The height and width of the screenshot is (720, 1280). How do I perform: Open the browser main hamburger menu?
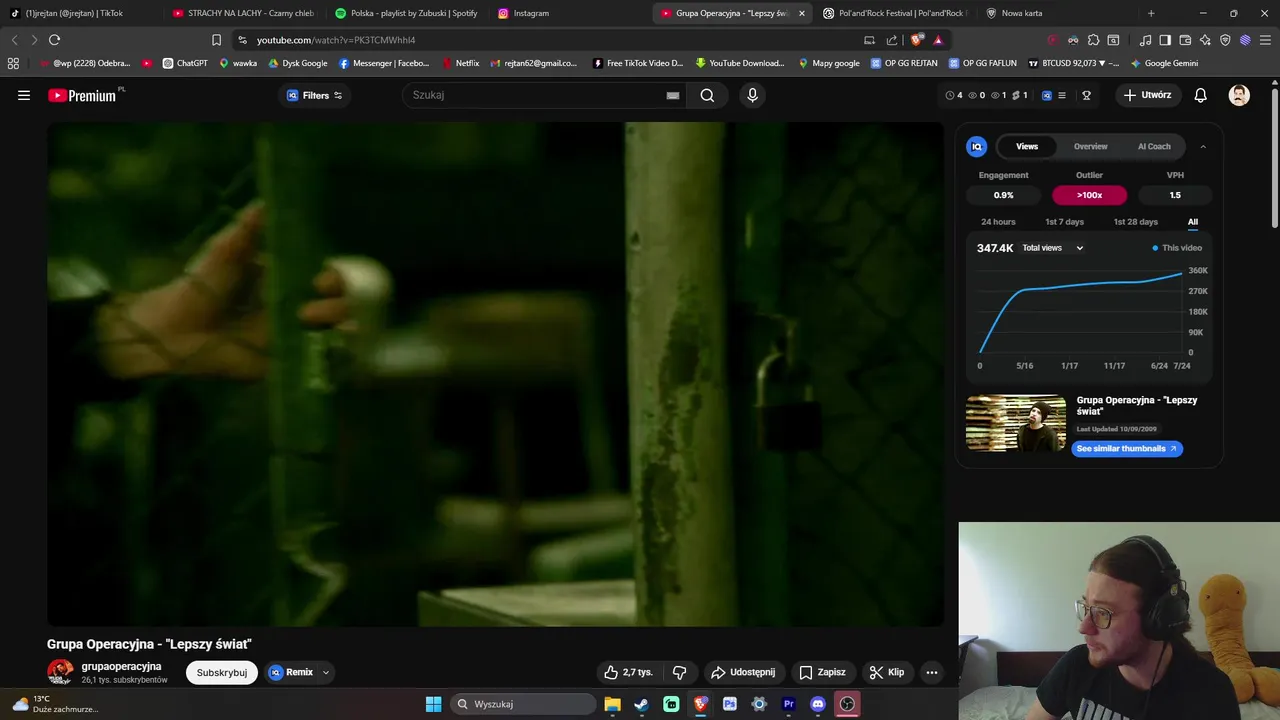pos(1265,40)
